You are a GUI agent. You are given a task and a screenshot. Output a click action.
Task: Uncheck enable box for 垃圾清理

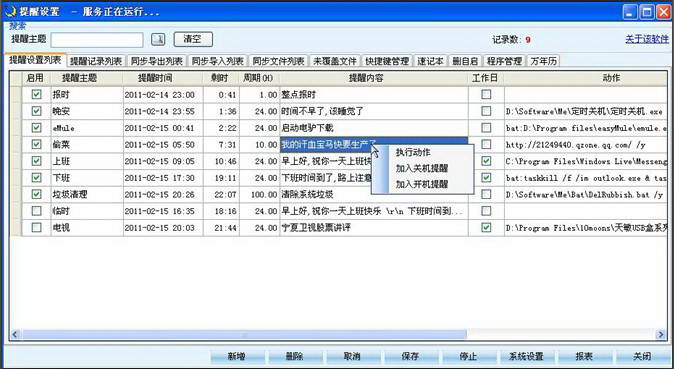pos(37,194)
